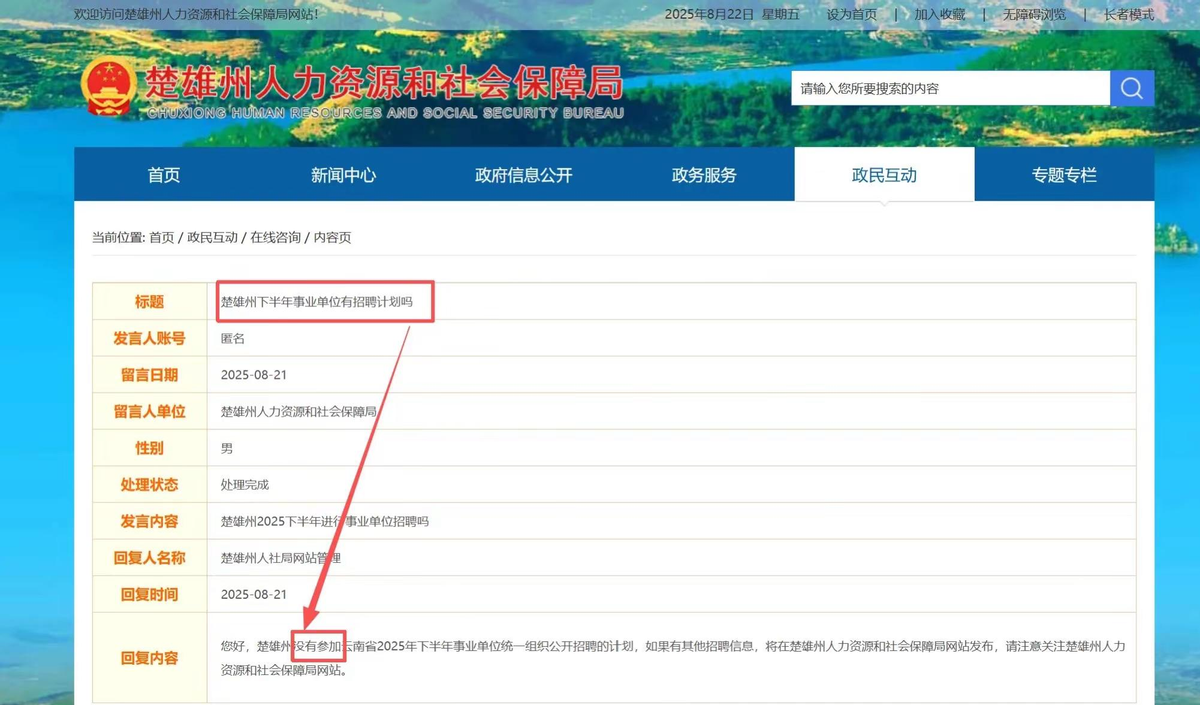This screenshot has height=705, width=1200.
Task: Click the welcome text 欢迎访问楚雄州人力资源和社会保障局网站
Action: pyautogui.click(x=197, y=15)
